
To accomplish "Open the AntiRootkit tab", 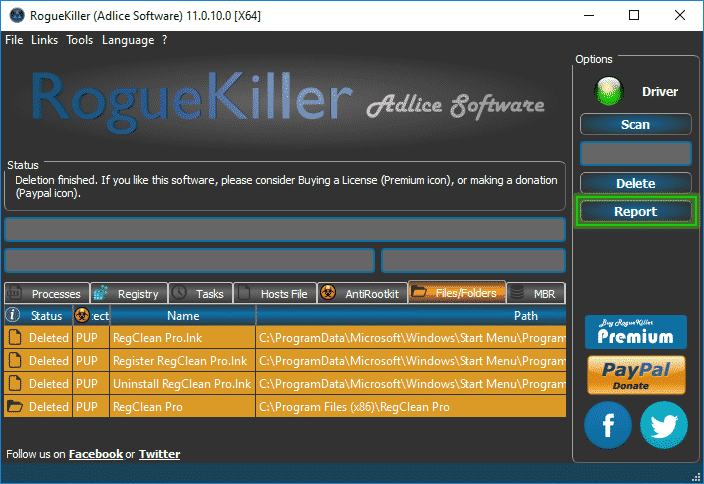I will click(360, 294).
